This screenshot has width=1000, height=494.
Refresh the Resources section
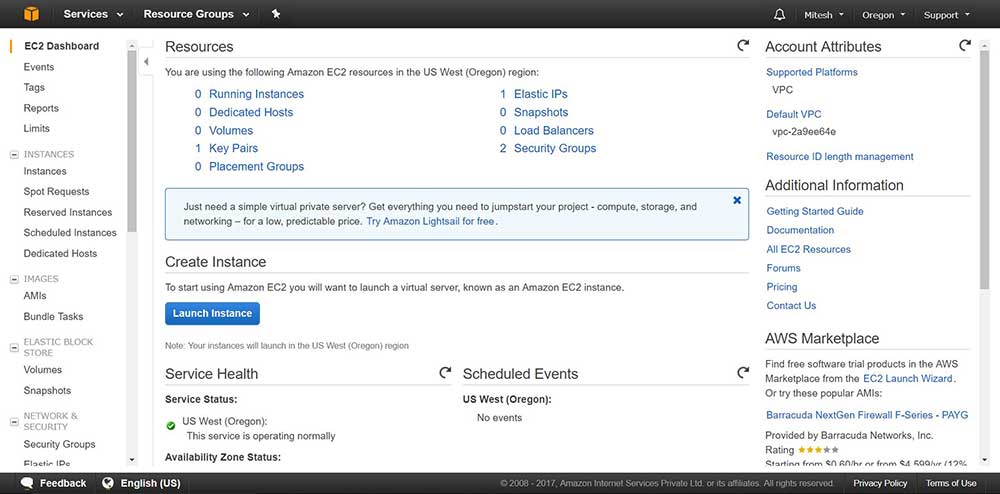coord(743,46)
